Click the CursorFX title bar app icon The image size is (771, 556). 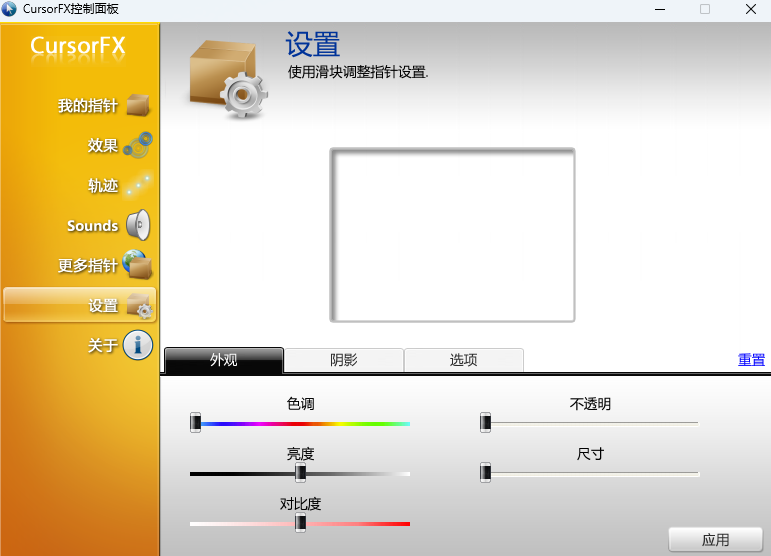tap(10, 9)
